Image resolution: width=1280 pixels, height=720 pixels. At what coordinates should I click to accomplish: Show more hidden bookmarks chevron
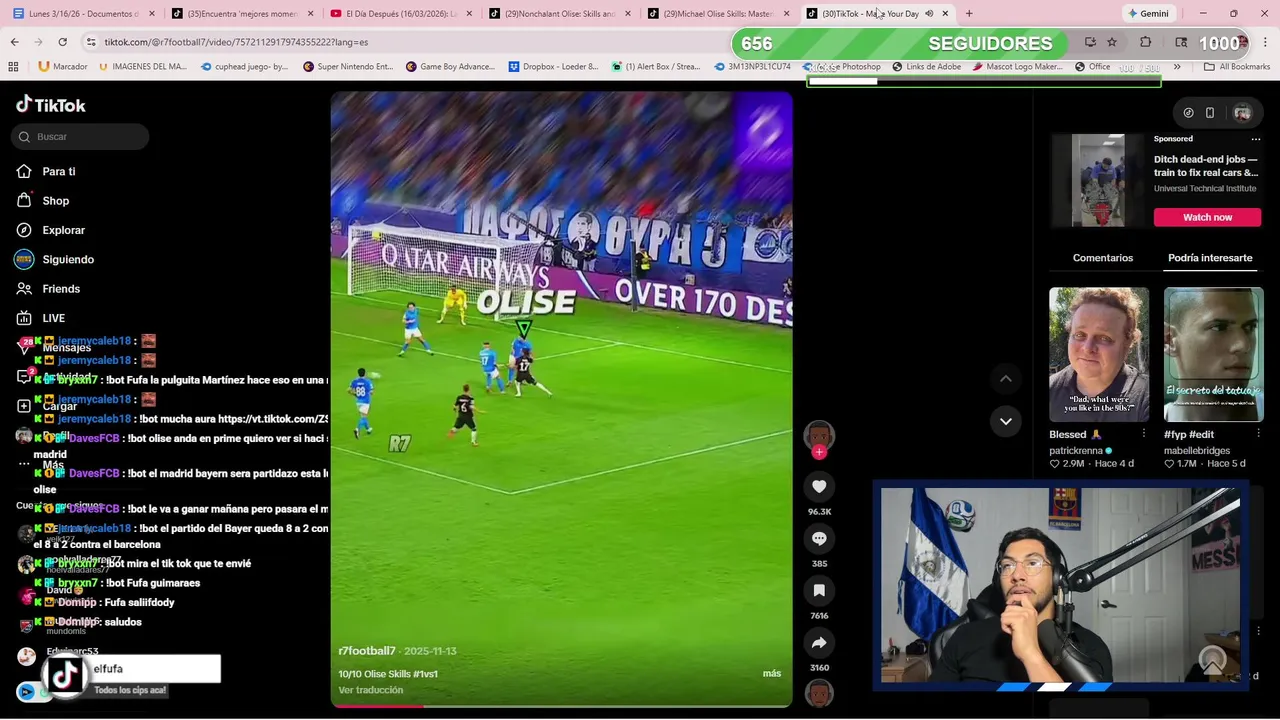tap(1177, 67)
